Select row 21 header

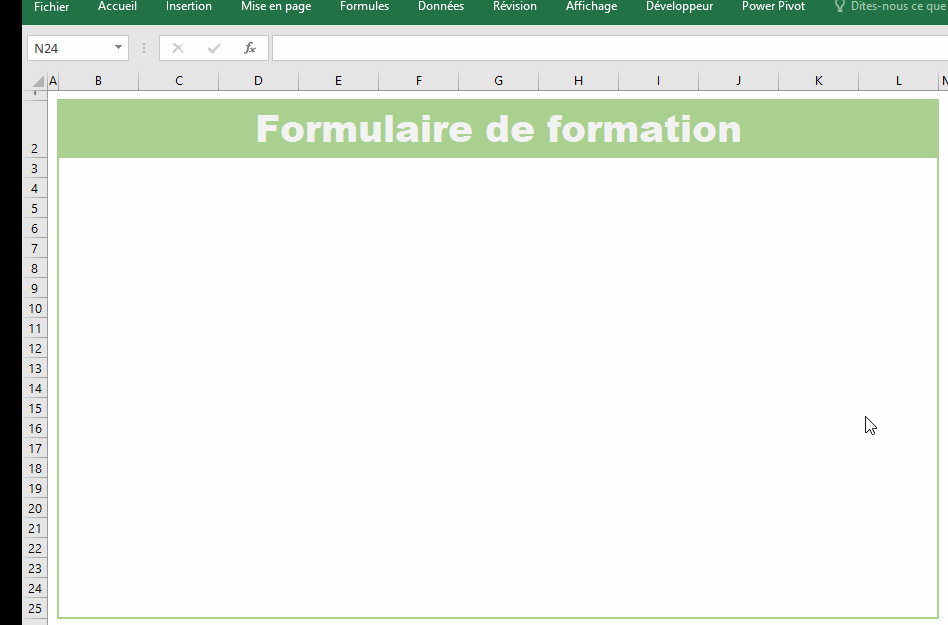click(35, 528)
